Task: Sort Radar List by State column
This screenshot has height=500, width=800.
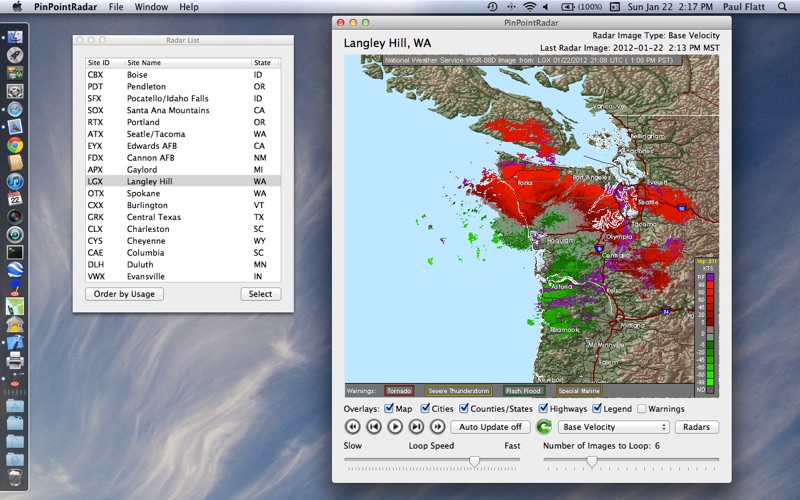Action: pyautogui.click(x=265, y=63)
